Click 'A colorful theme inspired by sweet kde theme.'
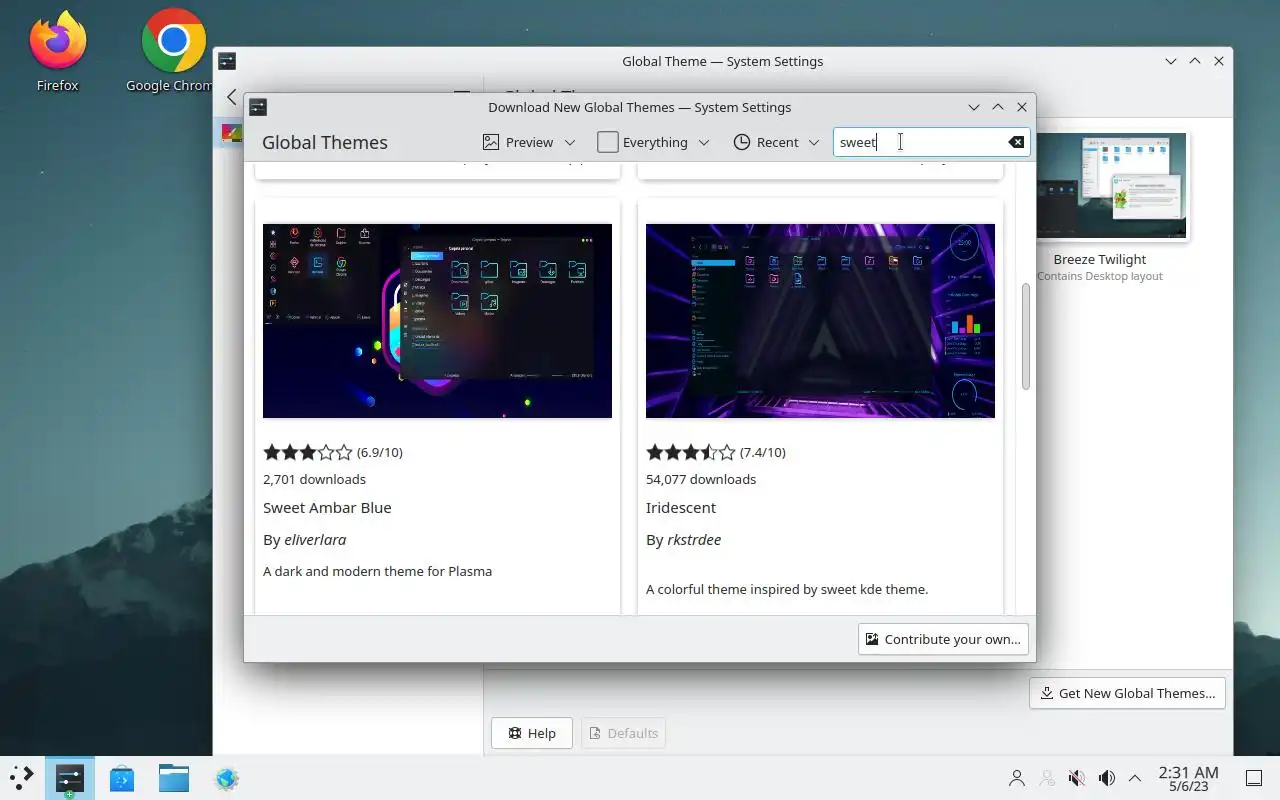1280x800 pixels. [787, 589]
